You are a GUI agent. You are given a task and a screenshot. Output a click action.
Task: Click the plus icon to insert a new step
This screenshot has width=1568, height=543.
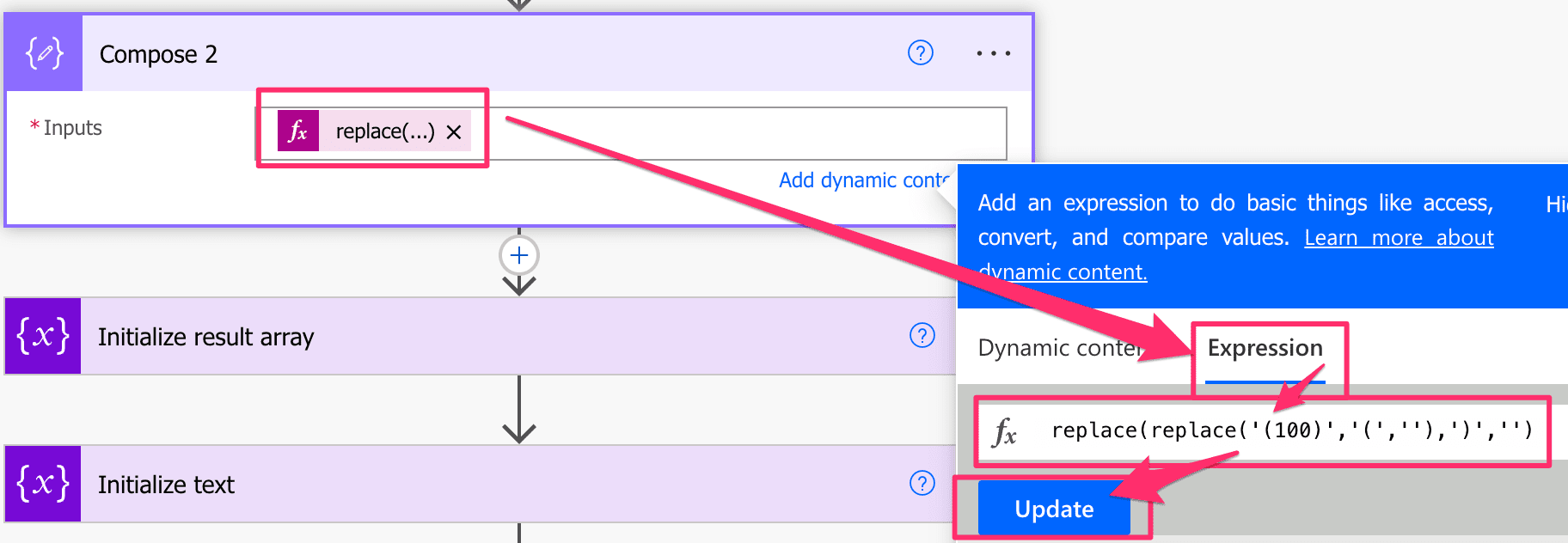click(x=518, y=254)
